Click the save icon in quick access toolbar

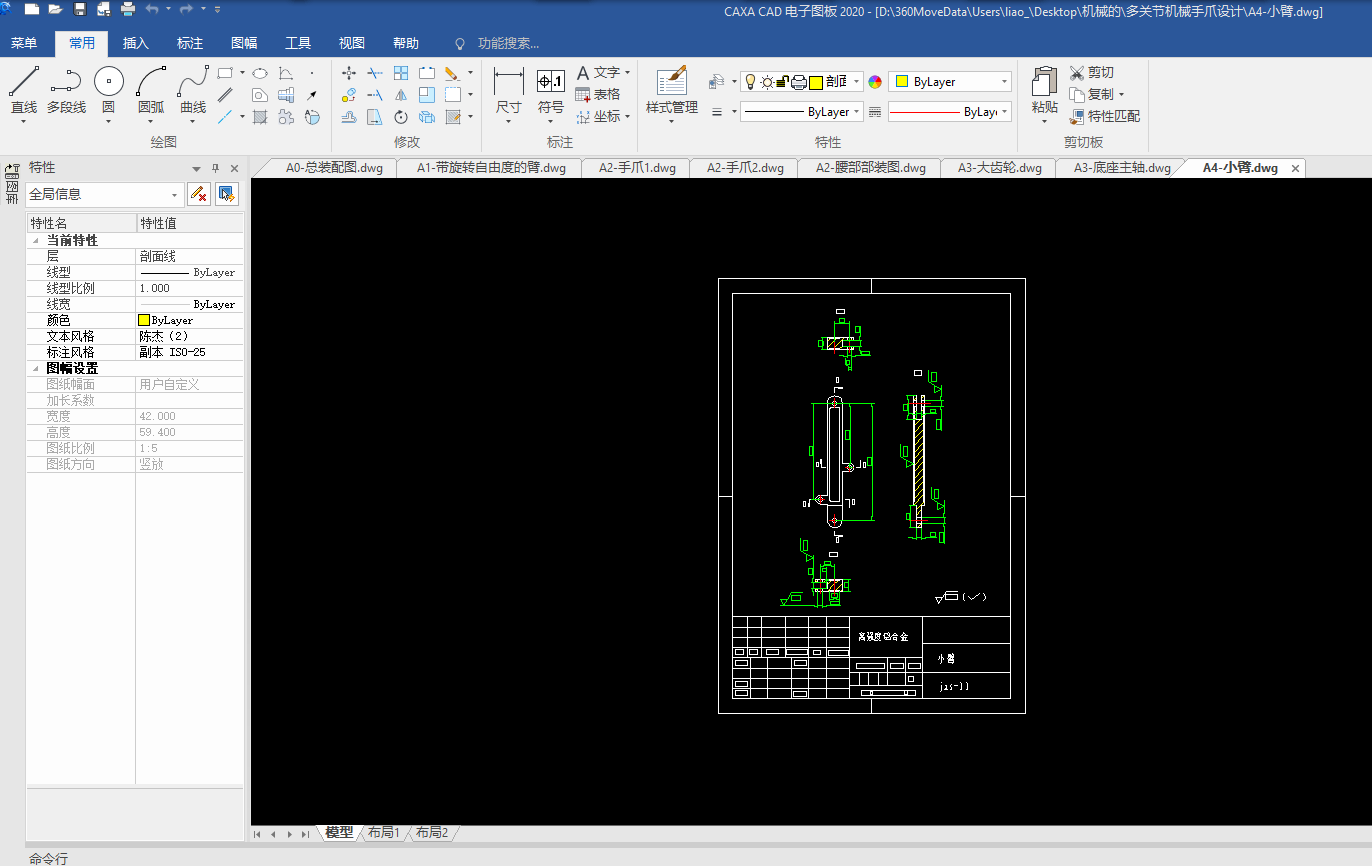pos(79,9)
